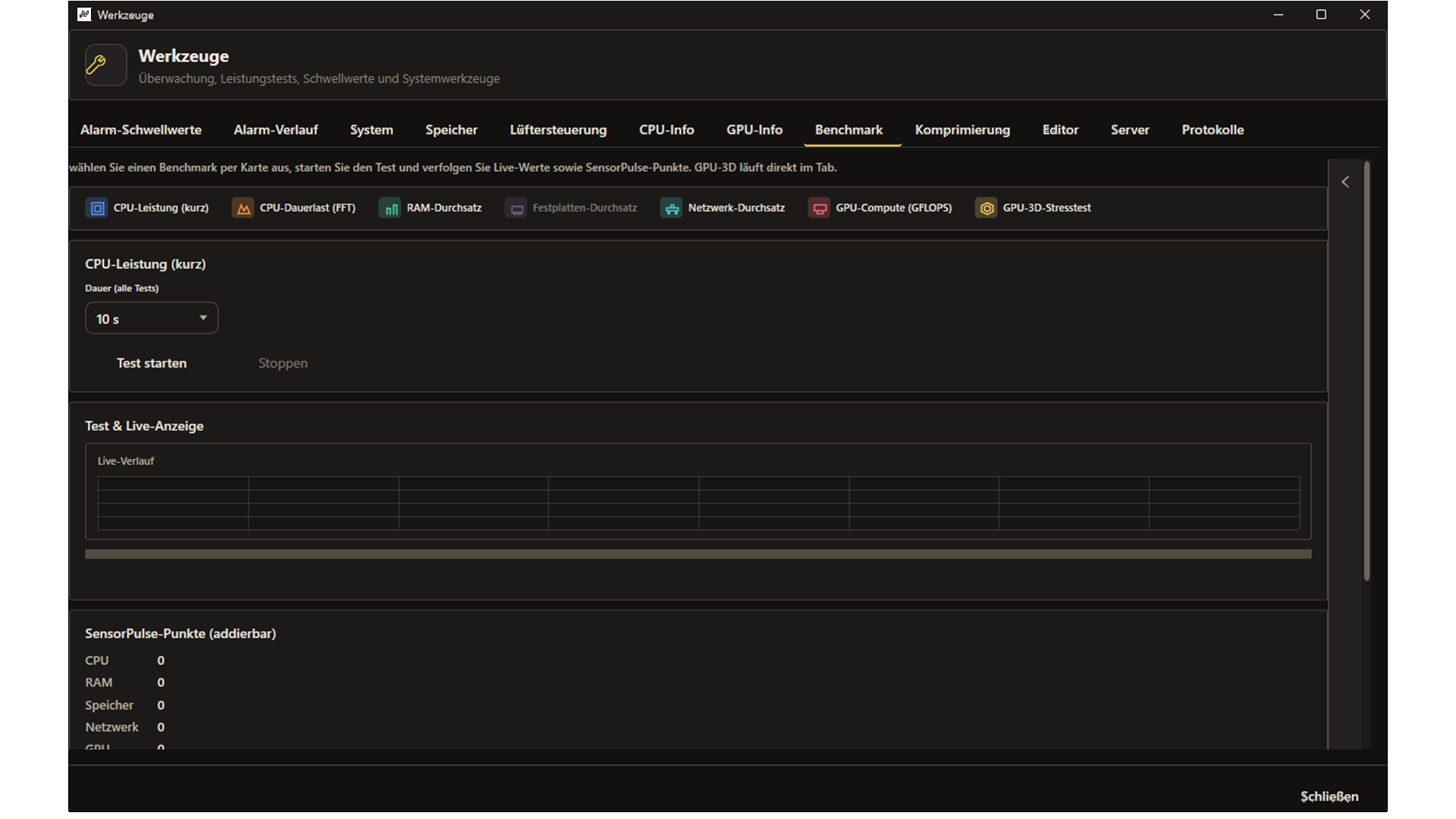
Task: Click the Schließen button
Action: point(1329,796)
